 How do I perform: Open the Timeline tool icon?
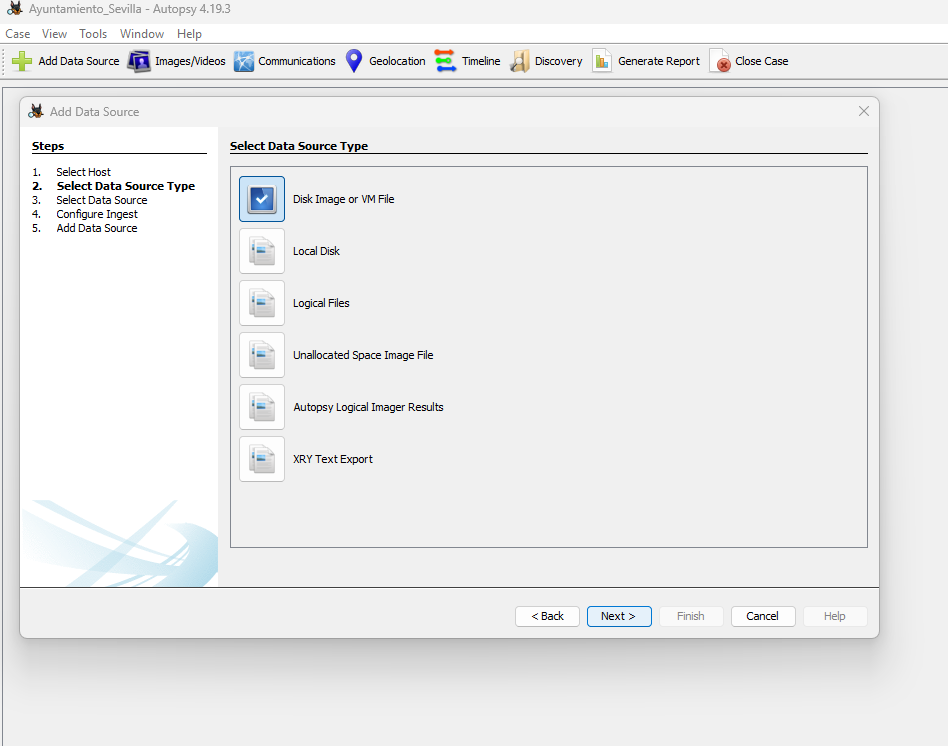point(446,61)
